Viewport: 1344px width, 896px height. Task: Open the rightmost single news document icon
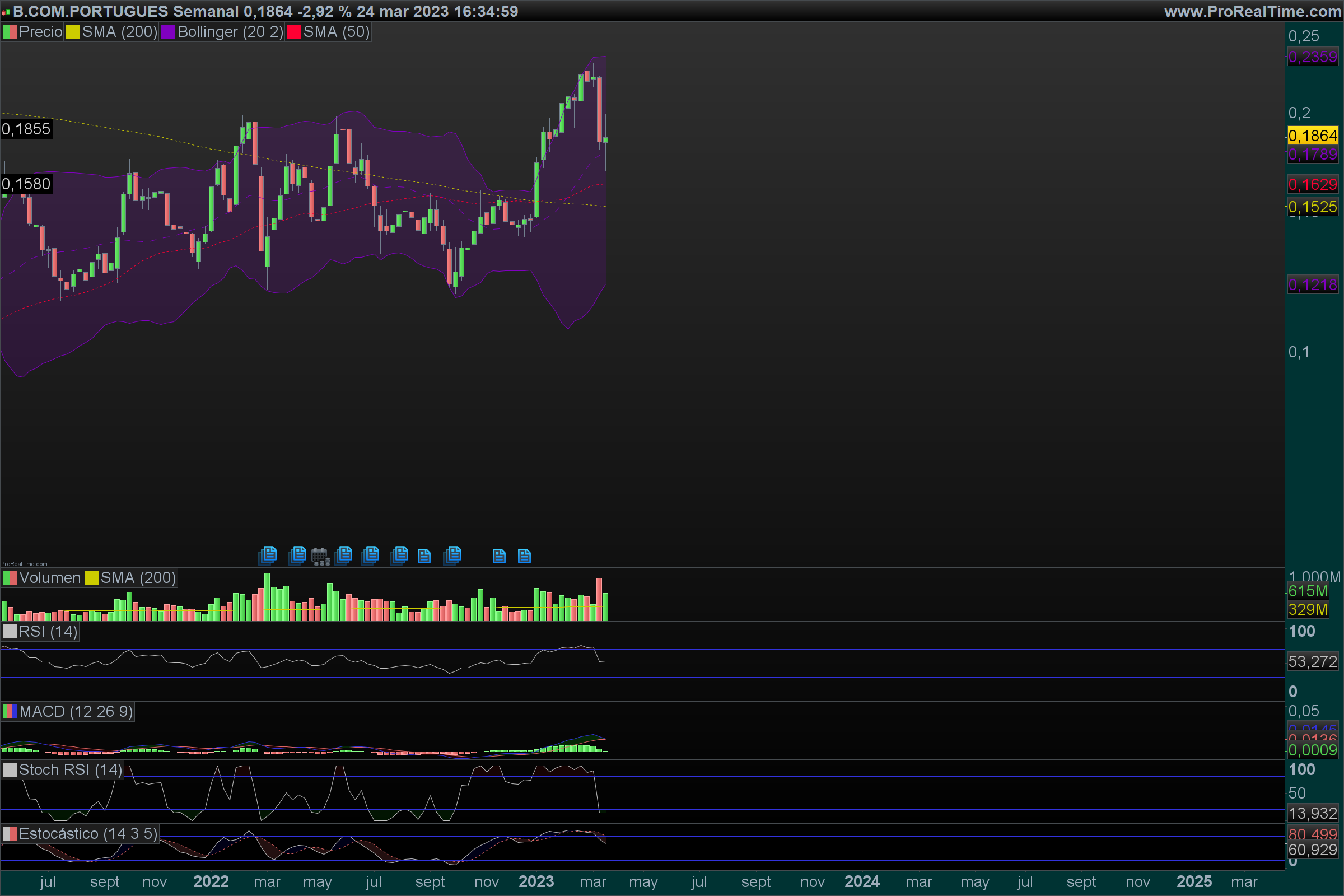coord(524,556)
